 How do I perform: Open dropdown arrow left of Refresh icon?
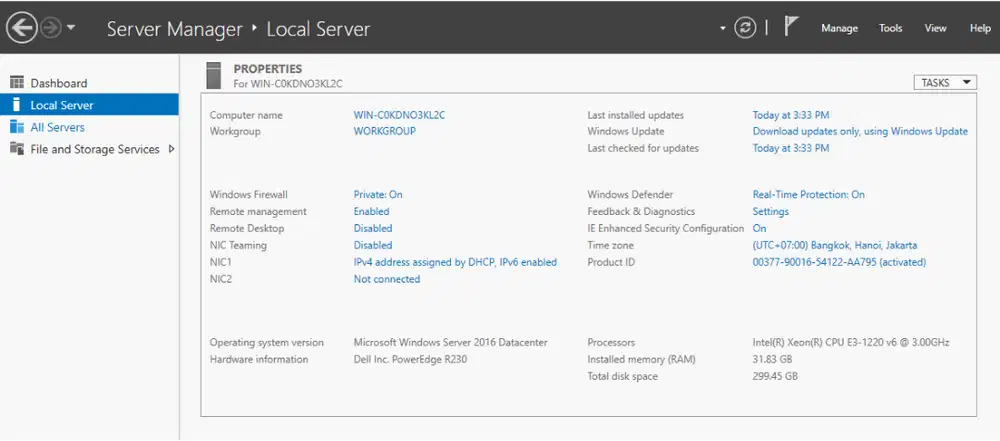click(723, 29)
